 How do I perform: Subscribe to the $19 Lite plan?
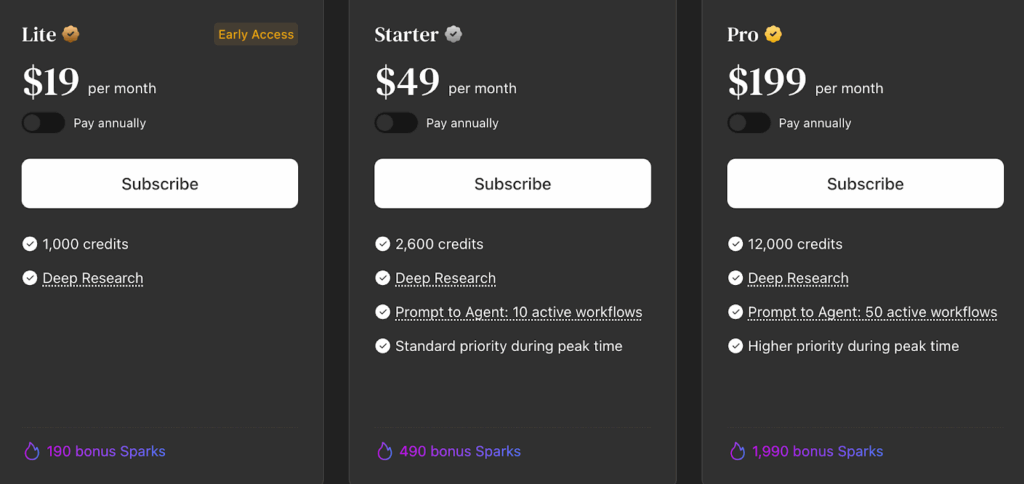pos(160,184)
